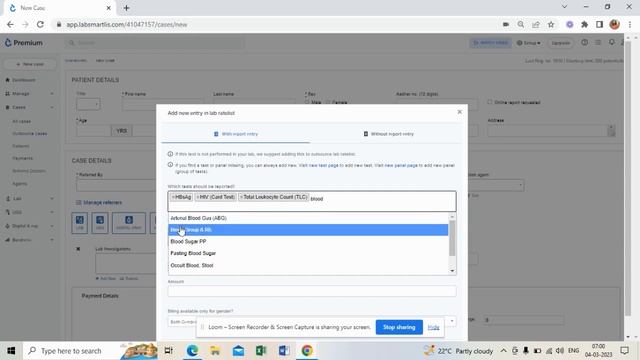This screenshot has width=640, height=360.
Task: Stop Loom screen sharing
Action: click(399, 327)
